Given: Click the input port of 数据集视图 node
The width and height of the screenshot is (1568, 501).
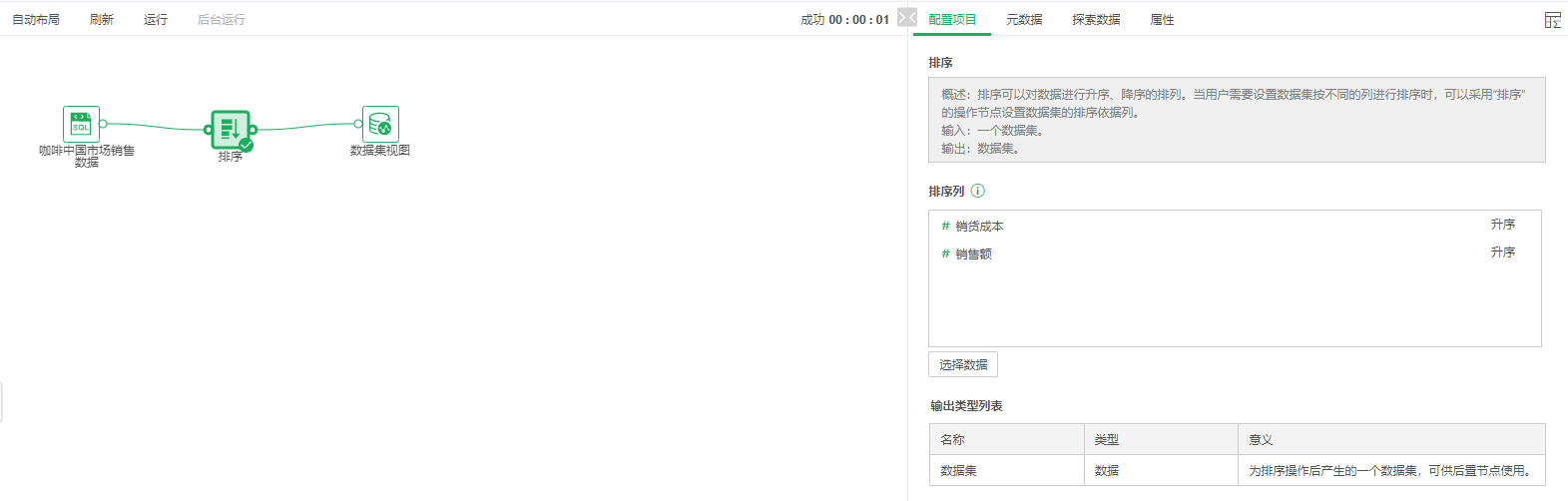Looking at the screenshot, I should pyautogui.click(x=358, y=124).
